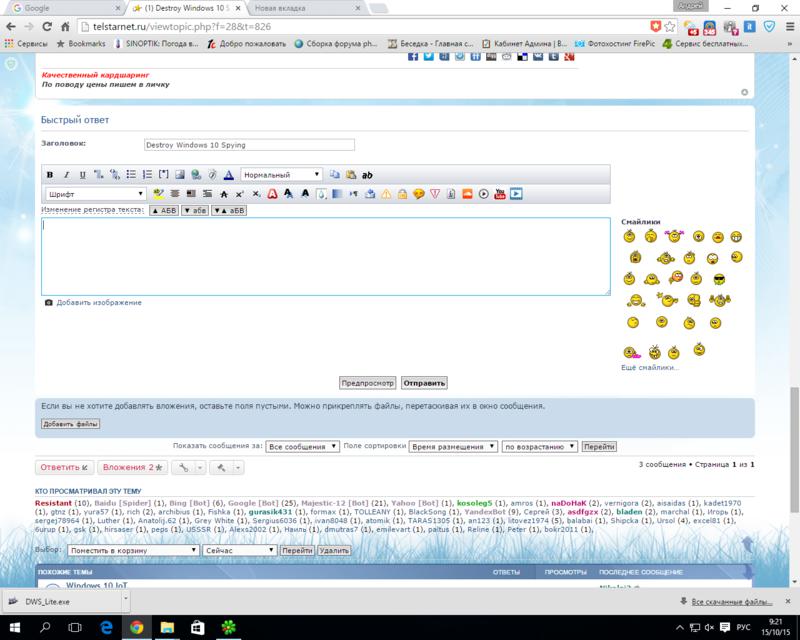This screenshot has width=800, height=640.
Task: Click the YouTube video insert icon
Action: (x=500, y=193)
